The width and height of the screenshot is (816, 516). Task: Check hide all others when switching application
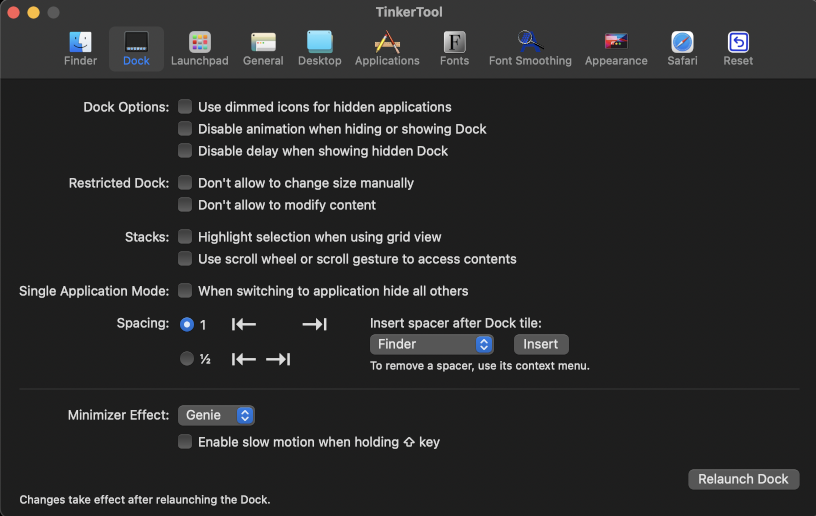pyautogui.click(x=185, y=291)
